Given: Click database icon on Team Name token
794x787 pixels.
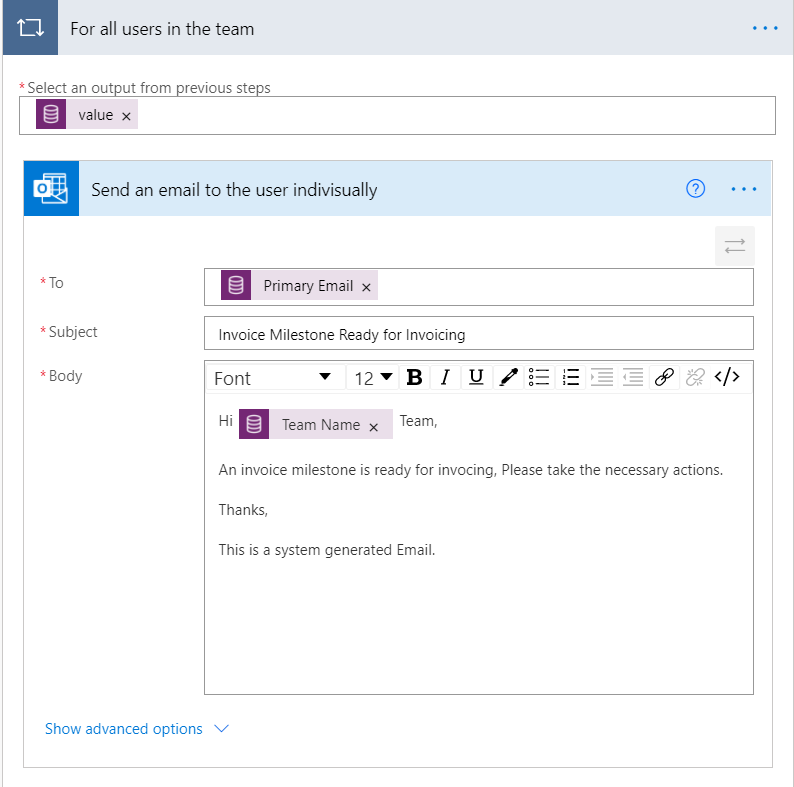Looking at the screenshot, I should point(254,424).
